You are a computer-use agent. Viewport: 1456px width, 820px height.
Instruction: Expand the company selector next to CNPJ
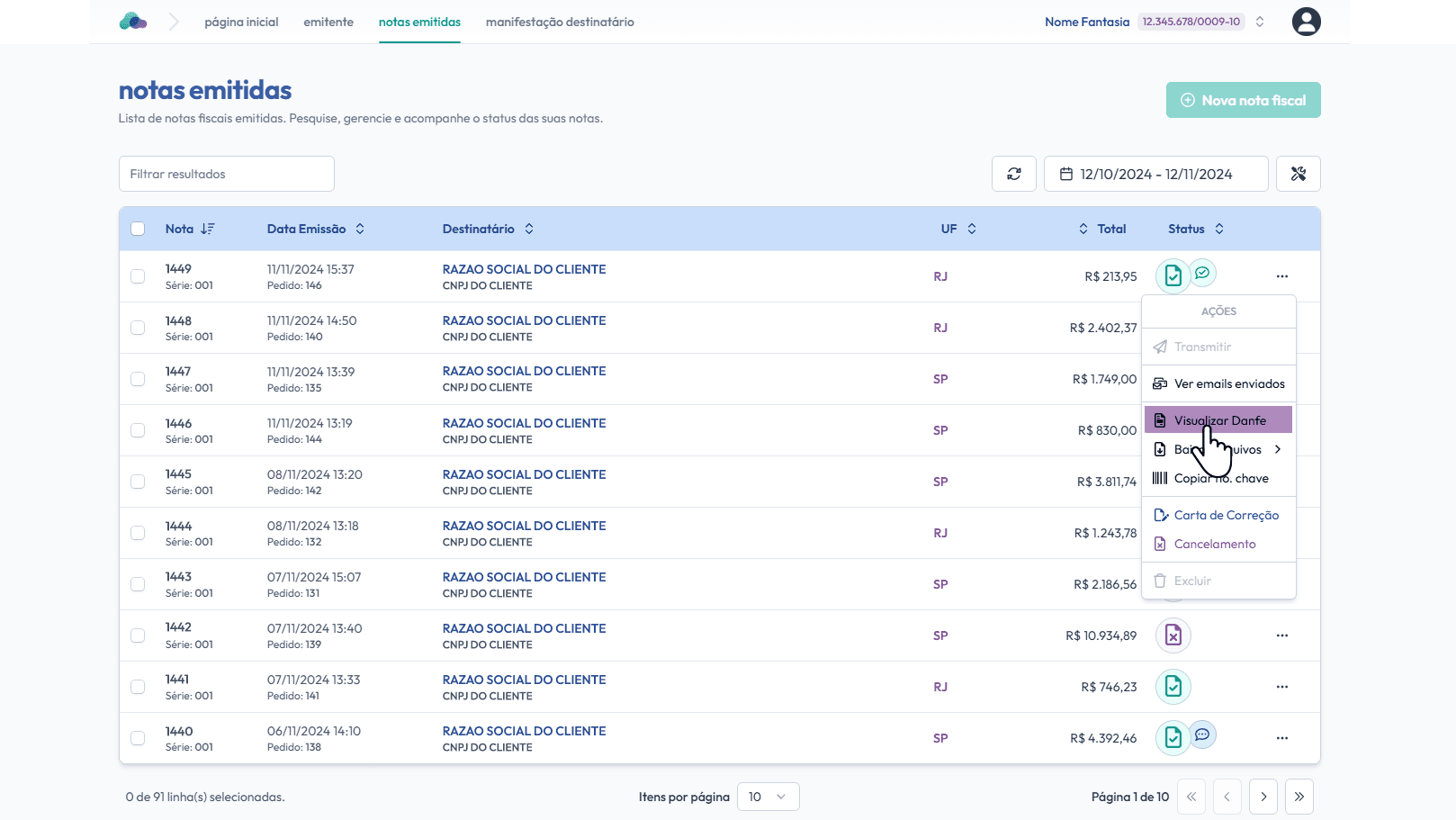point(1260,22)
